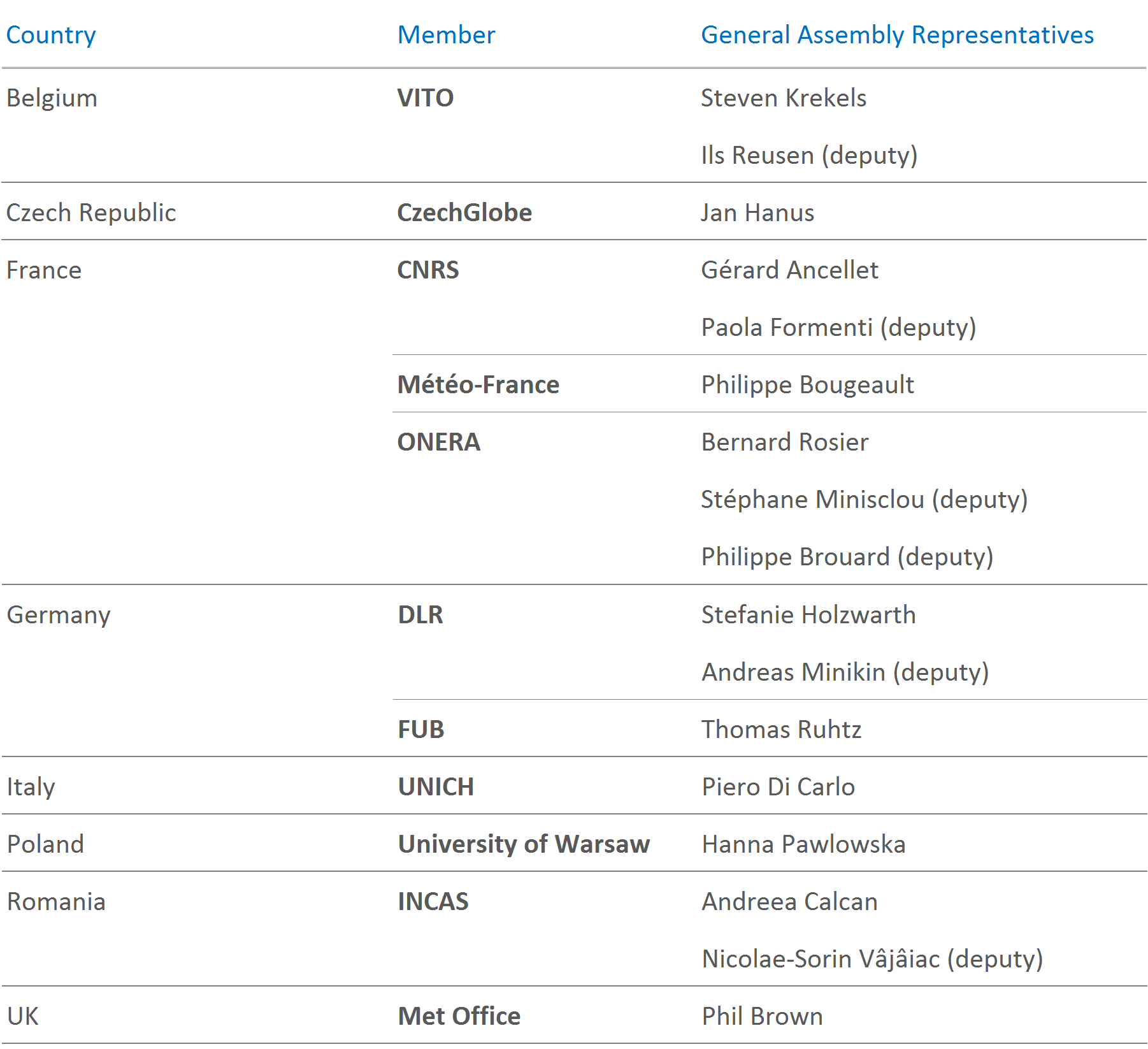Viewport: 1148px width, 1049px height.
Task: Select the FUB member cell
Action: pyautogui.click(x=421, y=730)
